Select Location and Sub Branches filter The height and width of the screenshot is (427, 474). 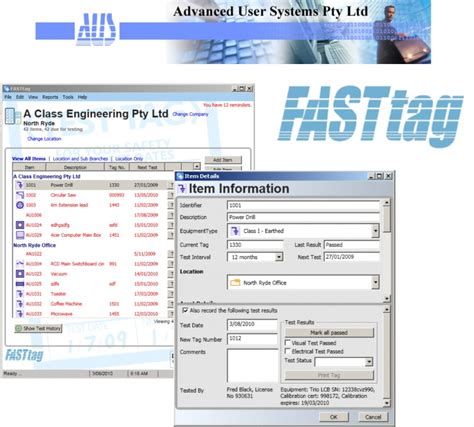(x=80, y=159)
